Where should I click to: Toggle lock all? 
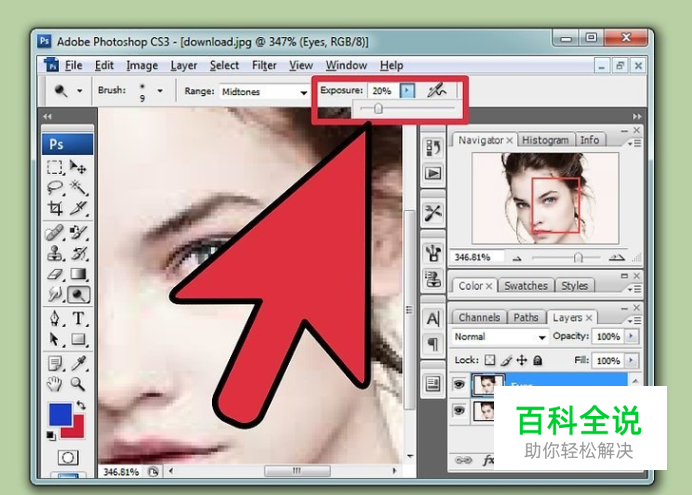click(538, 360)
